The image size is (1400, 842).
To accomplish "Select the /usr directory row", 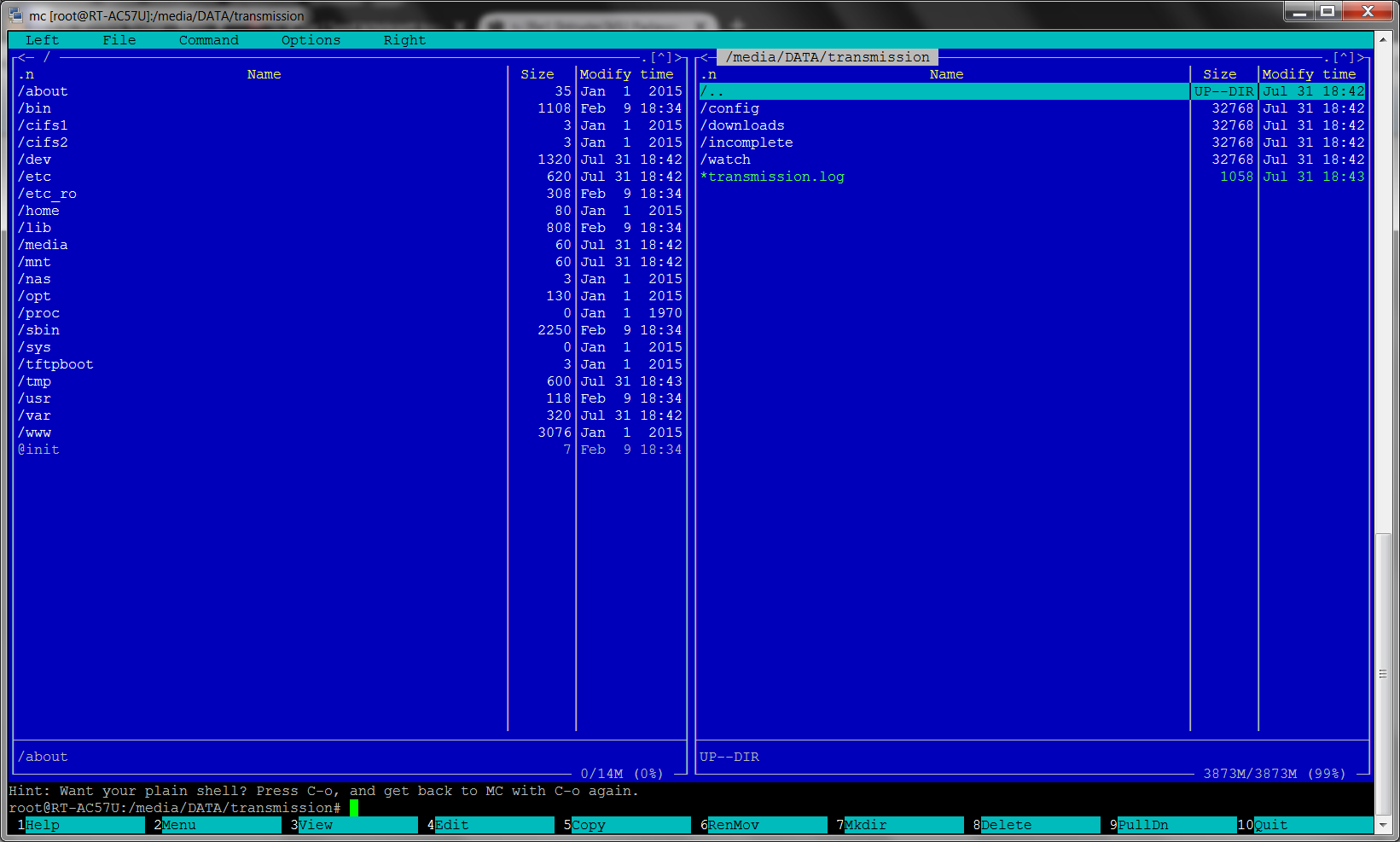I will [350, 398].
